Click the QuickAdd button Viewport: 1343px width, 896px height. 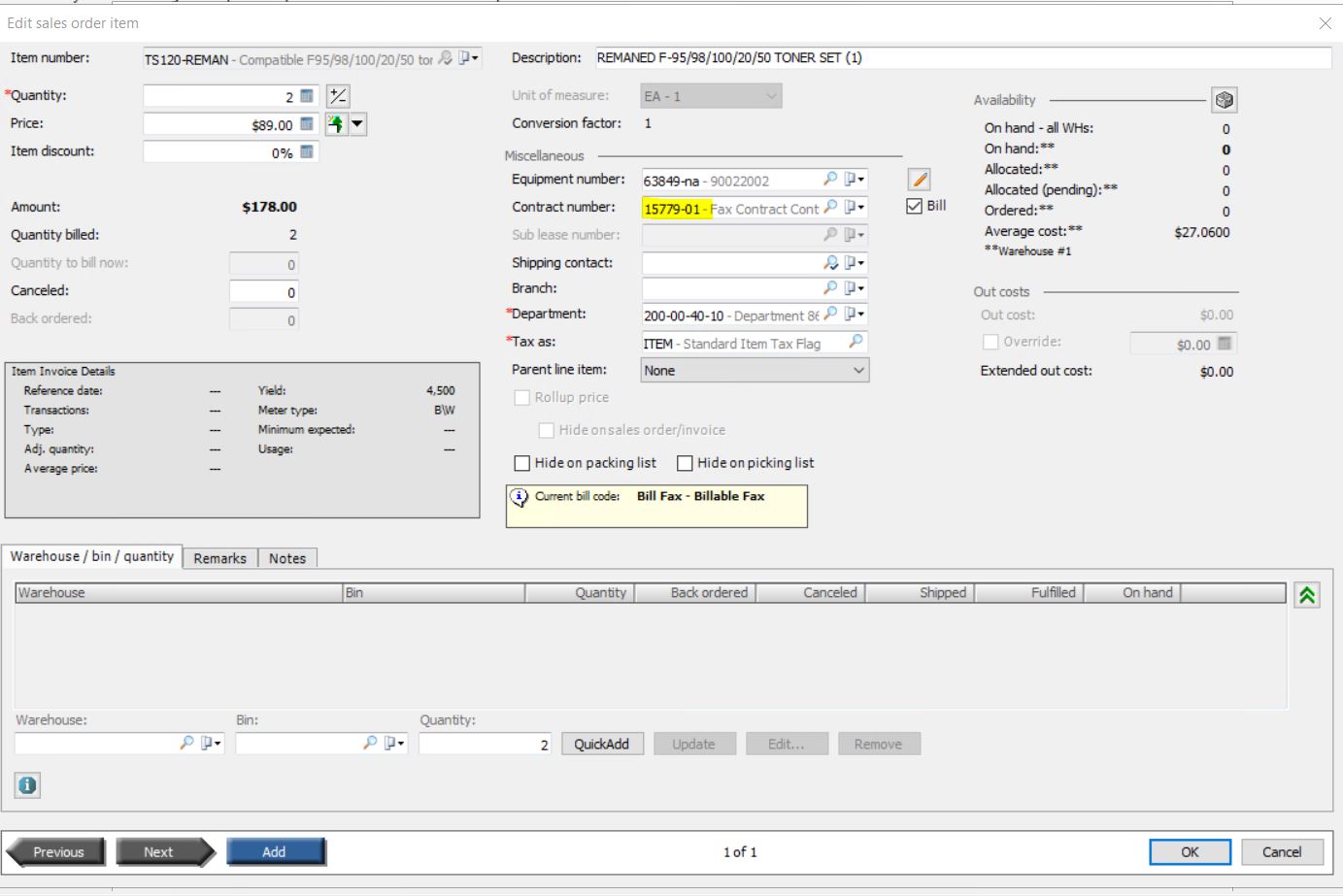pos(602,744)
